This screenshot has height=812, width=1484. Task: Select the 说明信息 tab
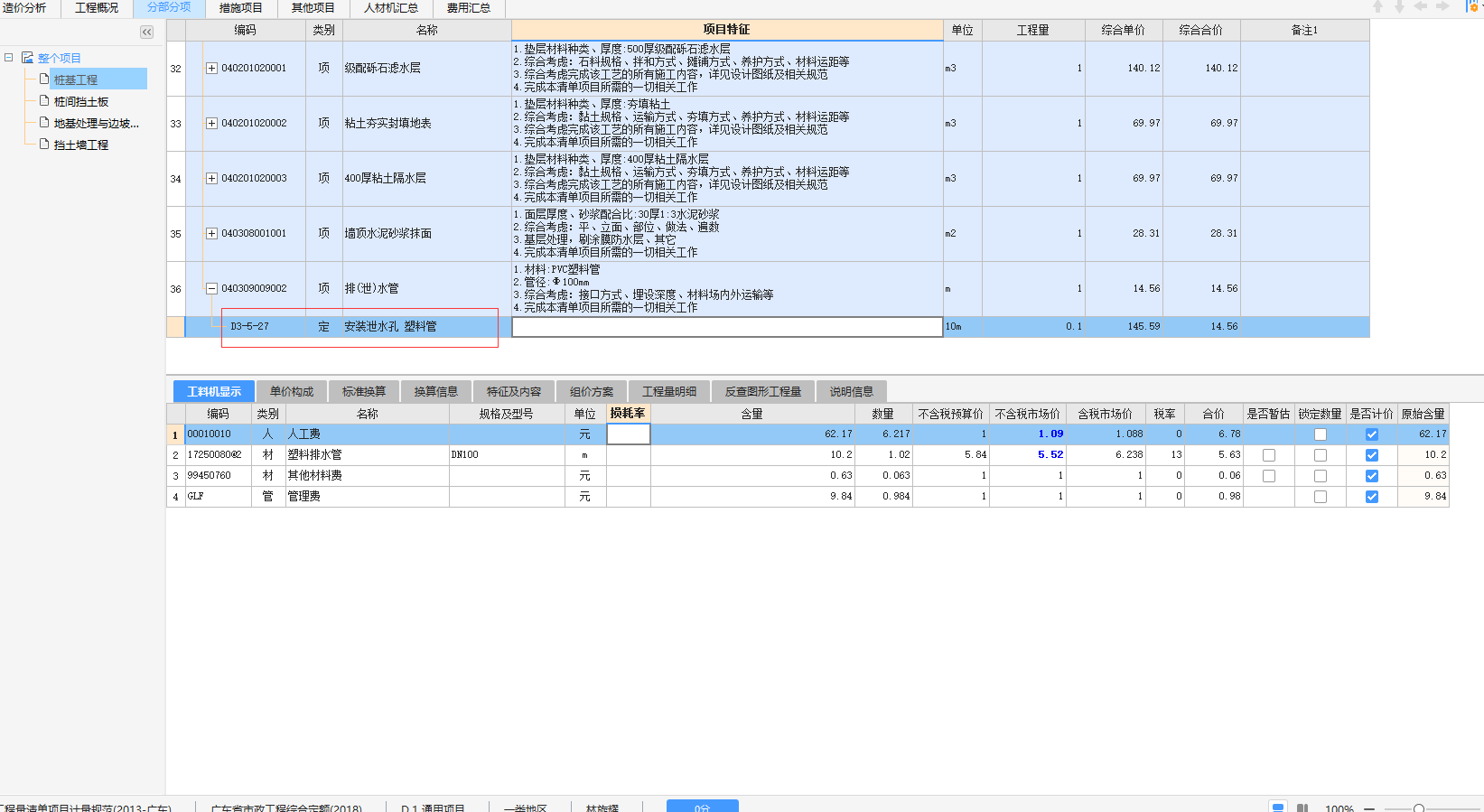tap(852, 391)
